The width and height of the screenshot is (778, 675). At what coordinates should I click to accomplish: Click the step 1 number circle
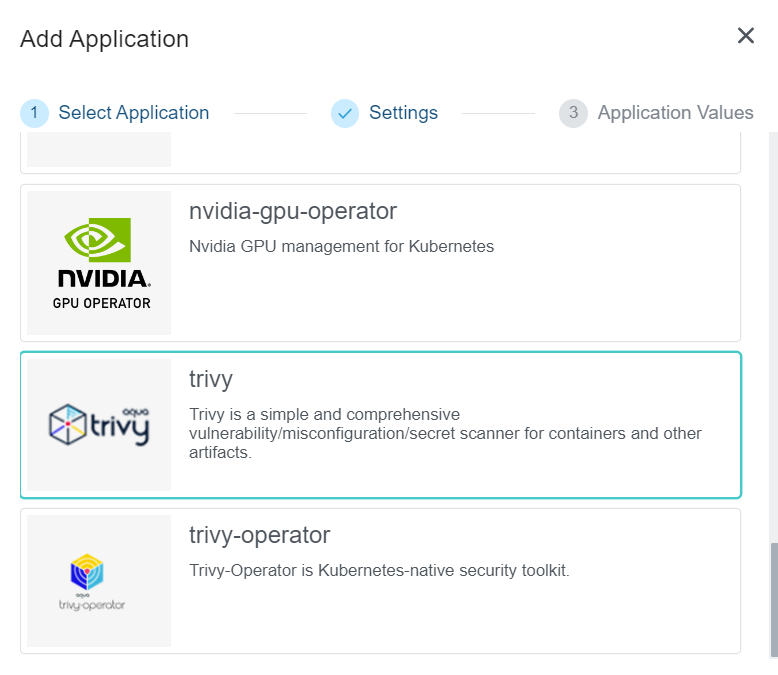tap(34, 113)
